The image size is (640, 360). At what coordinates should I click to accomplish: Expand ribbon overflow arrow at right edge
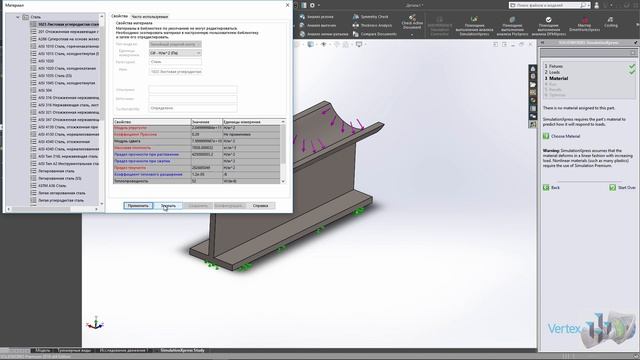tap(637, 25)
